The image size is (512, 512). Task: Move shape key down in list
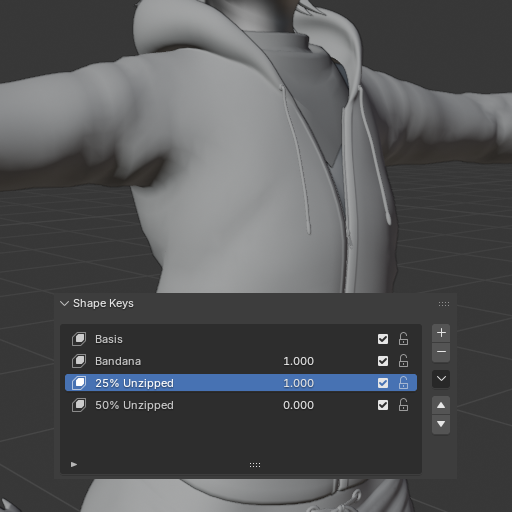tap(441, 424)
